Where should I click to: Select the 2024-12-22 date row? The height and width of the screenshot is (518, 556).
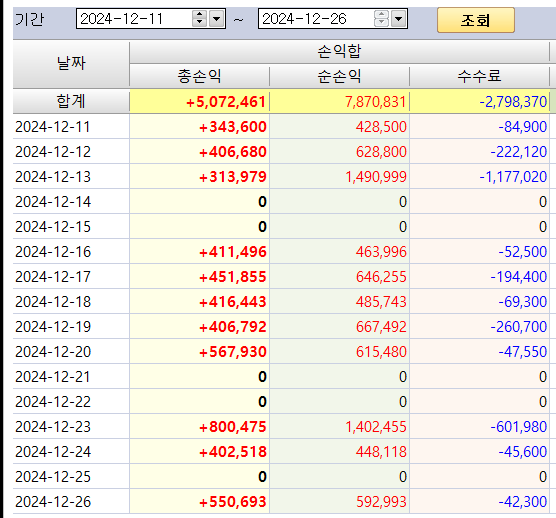tap(71, 402)
